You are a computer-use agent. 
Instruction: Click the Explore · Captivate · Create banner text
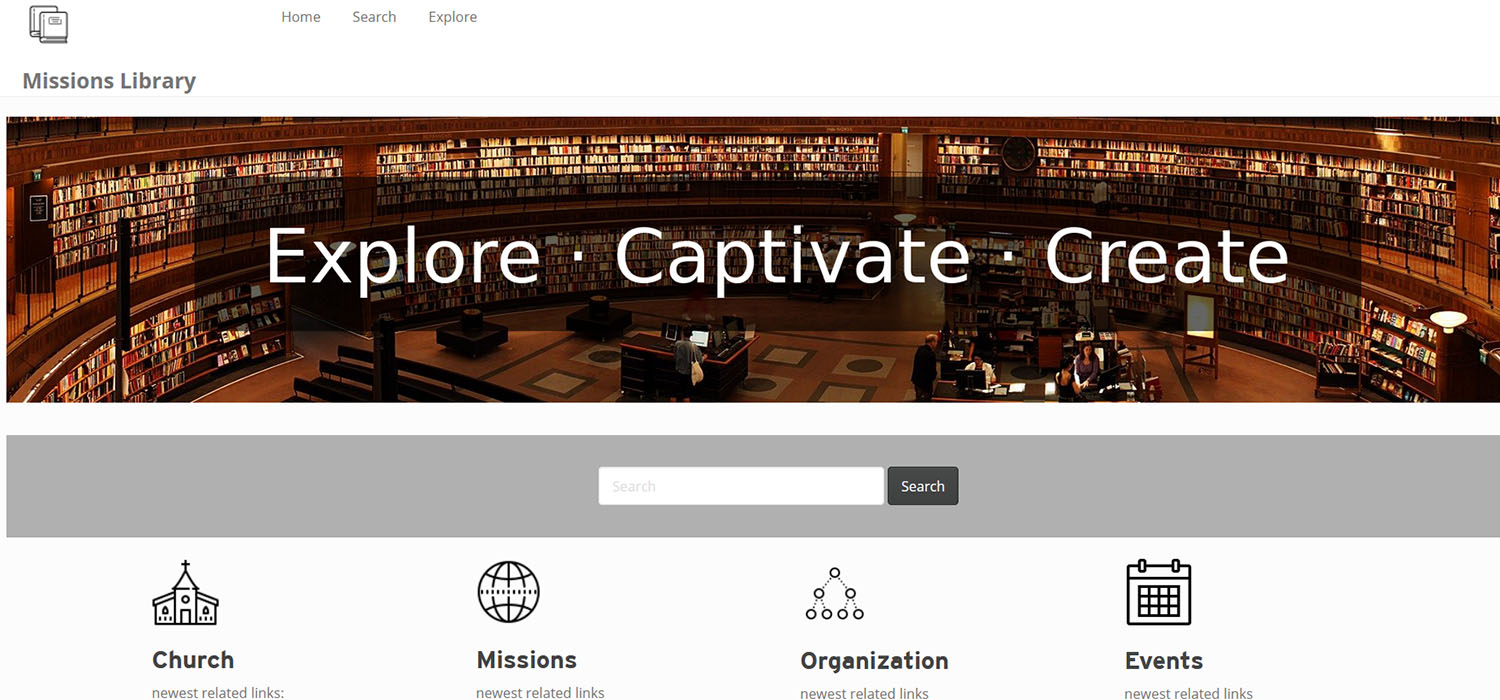coord(777,256)
